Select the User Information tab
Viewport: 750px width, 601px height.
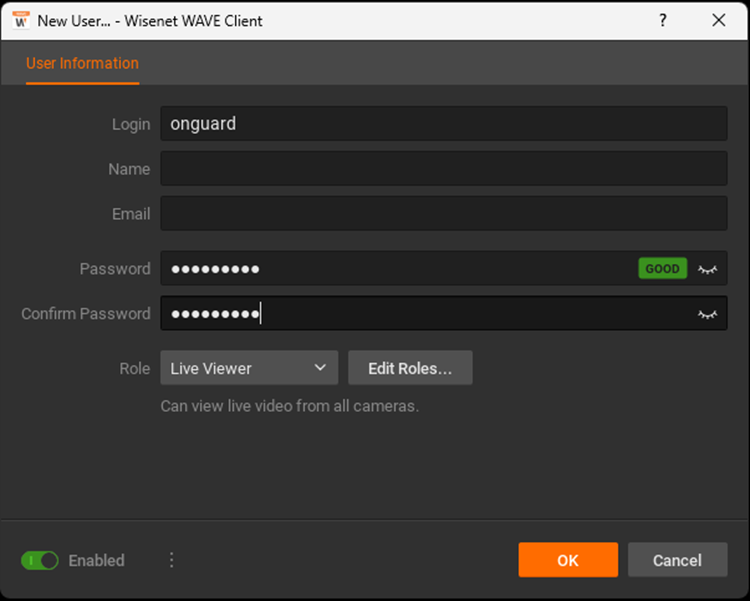coord(82,64)
